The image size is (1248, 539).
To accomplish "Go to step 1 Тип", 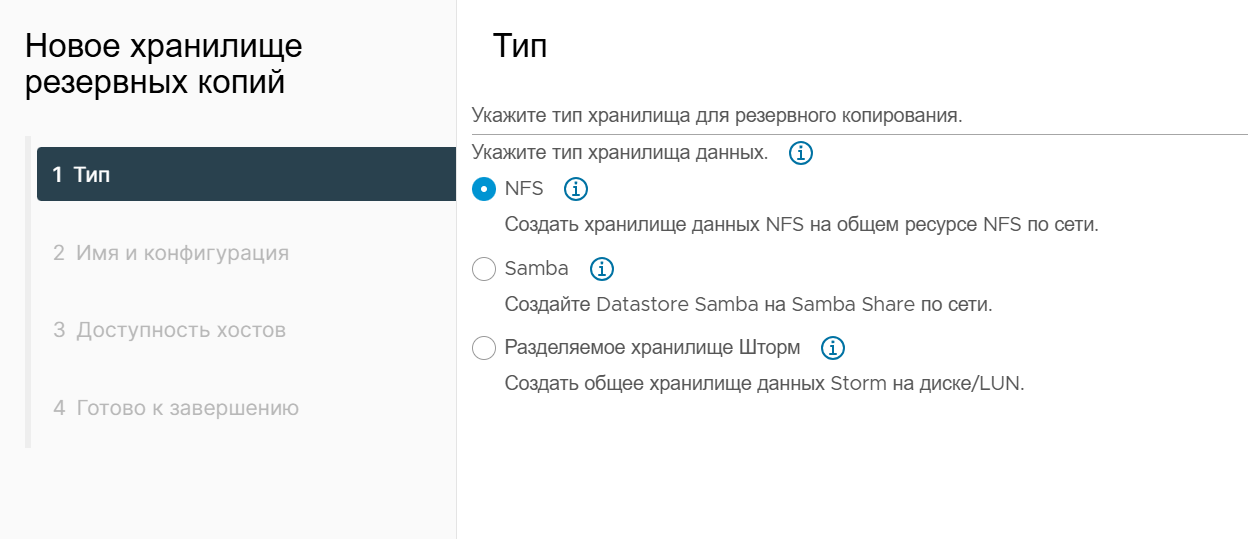I will [x=246, y=174].
